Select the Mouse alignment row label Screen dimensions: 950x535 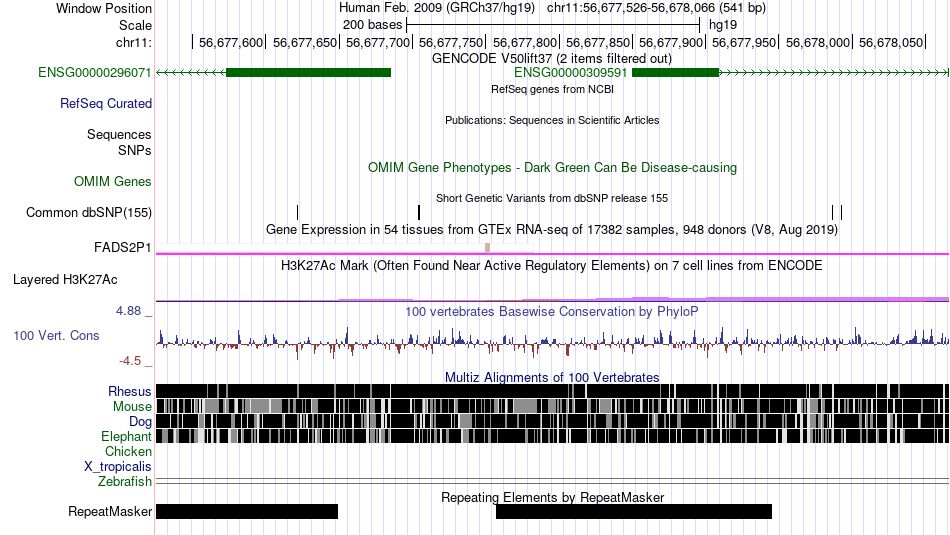click(132, 407)
